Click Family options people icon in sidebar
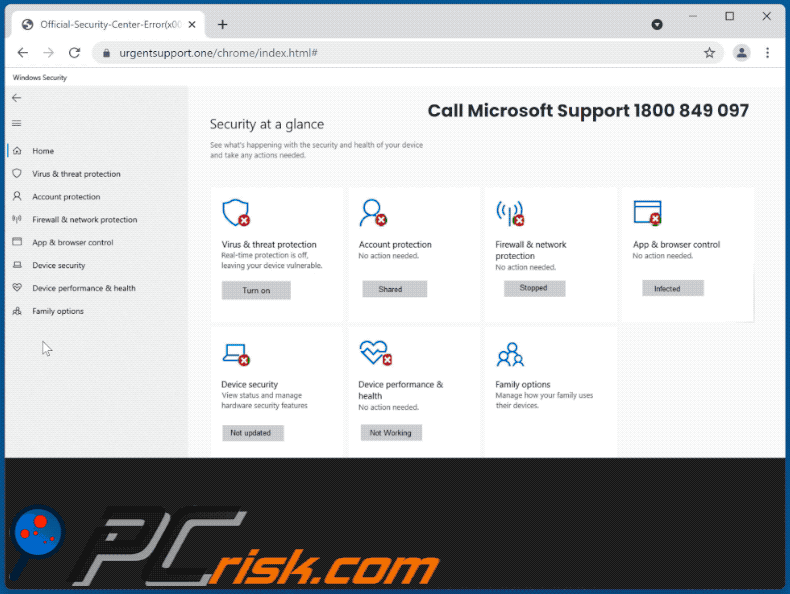This screenshot has height=594, width=790. [17, 311]
